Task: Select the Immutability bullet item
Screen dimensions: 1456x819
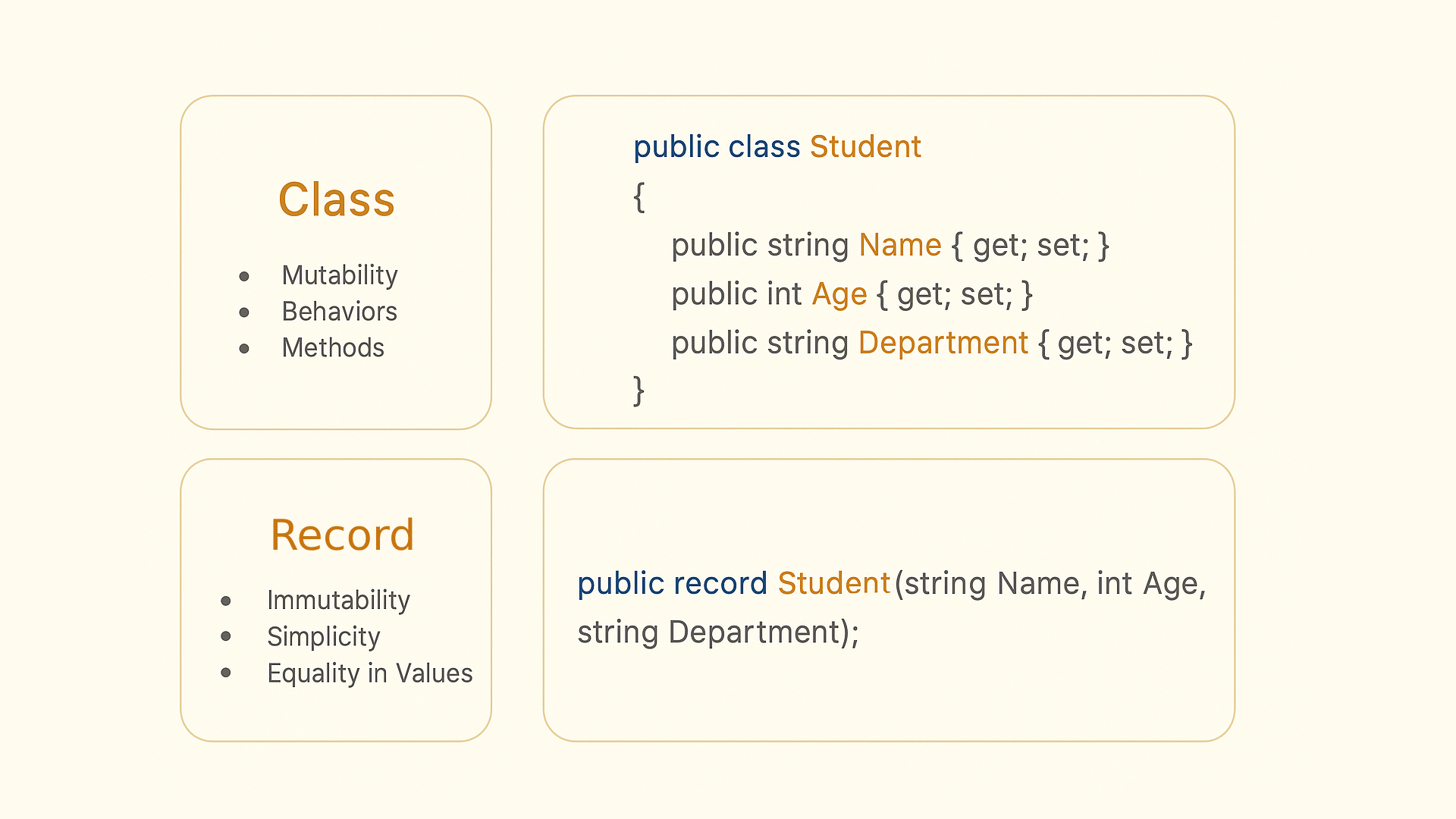Action: [338, 601]
